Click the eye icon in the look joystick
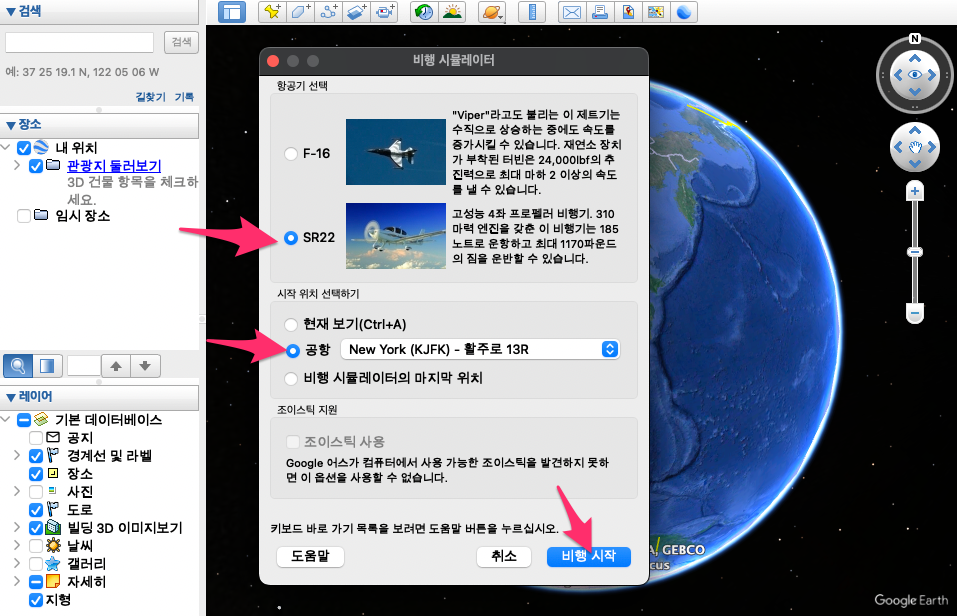This screenshot has width=957, height=616. (x=915, y=74)
